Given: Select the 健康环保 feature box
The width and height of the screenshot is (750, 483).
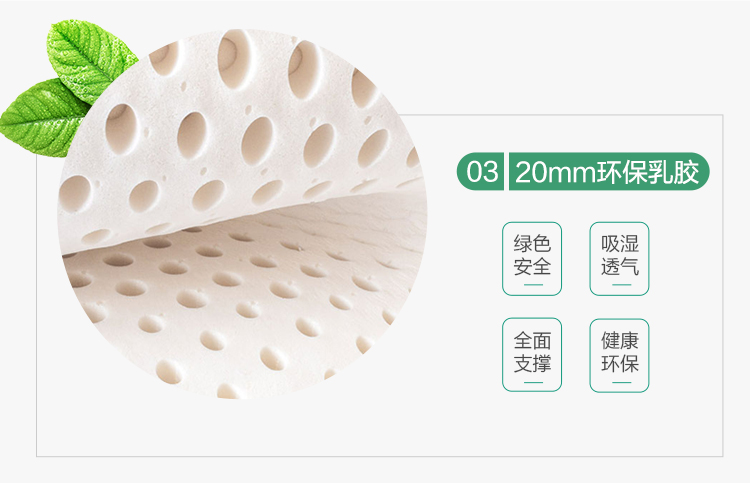Looking at the screenshot, I should click(x=619, y=355).
